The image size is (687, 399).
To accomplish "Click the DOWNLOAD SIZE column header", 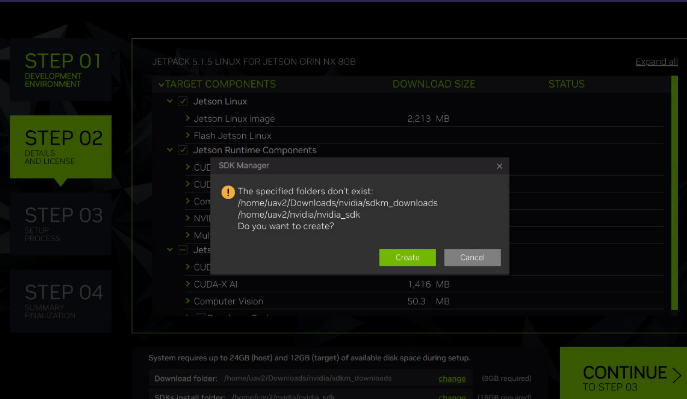I will coord(433,84).
